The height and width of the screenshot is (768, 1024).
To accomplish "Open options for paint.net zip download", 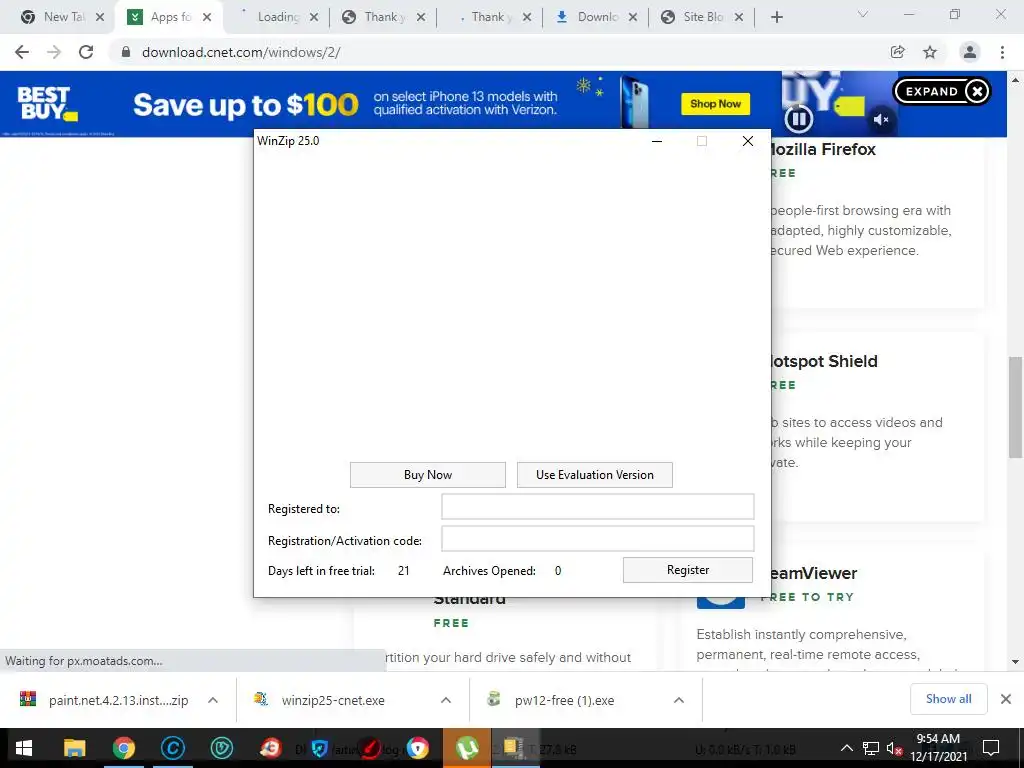I will (213, 700).
